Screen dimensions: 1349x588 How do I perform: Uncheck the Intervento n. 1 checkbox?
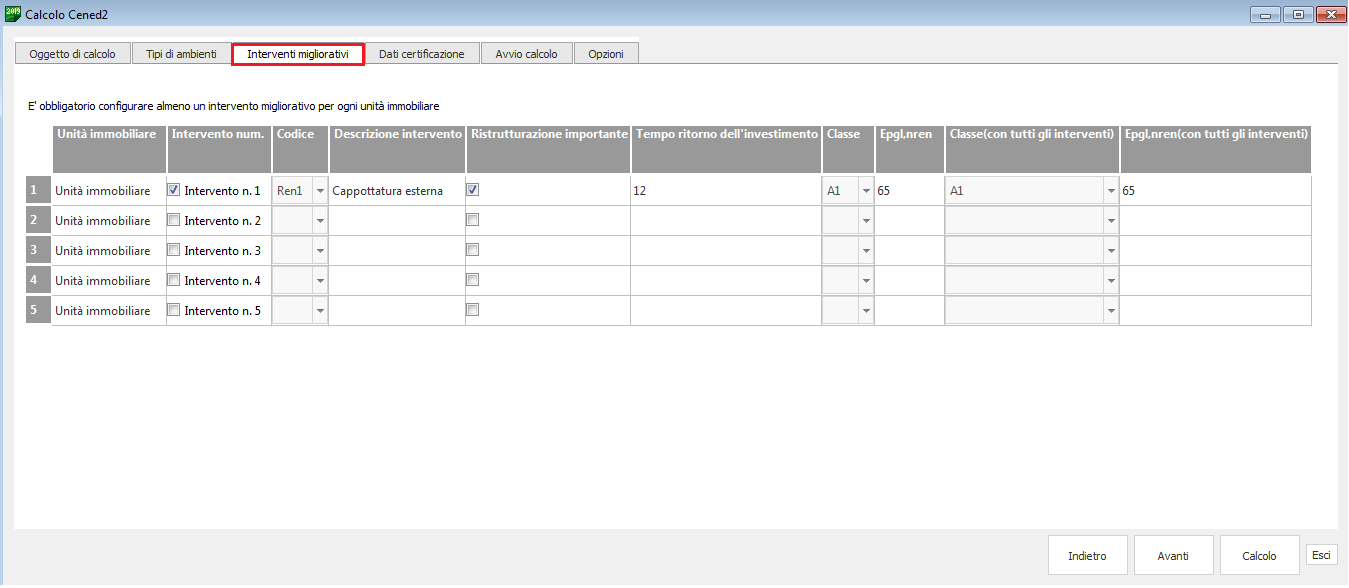[x=174, y=190]
